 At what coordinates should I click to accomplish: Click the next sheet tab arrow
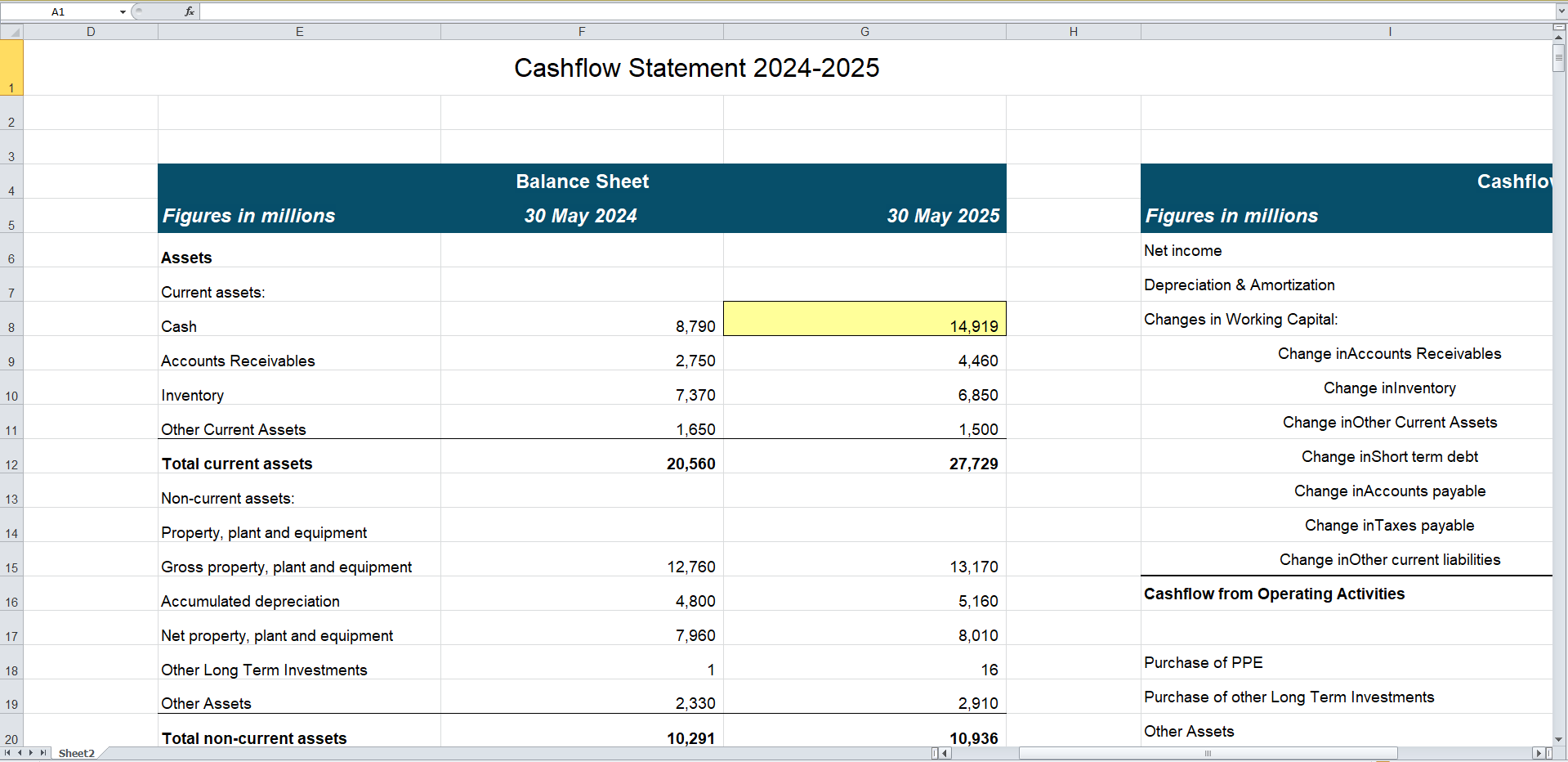click(x=31, y=753)
